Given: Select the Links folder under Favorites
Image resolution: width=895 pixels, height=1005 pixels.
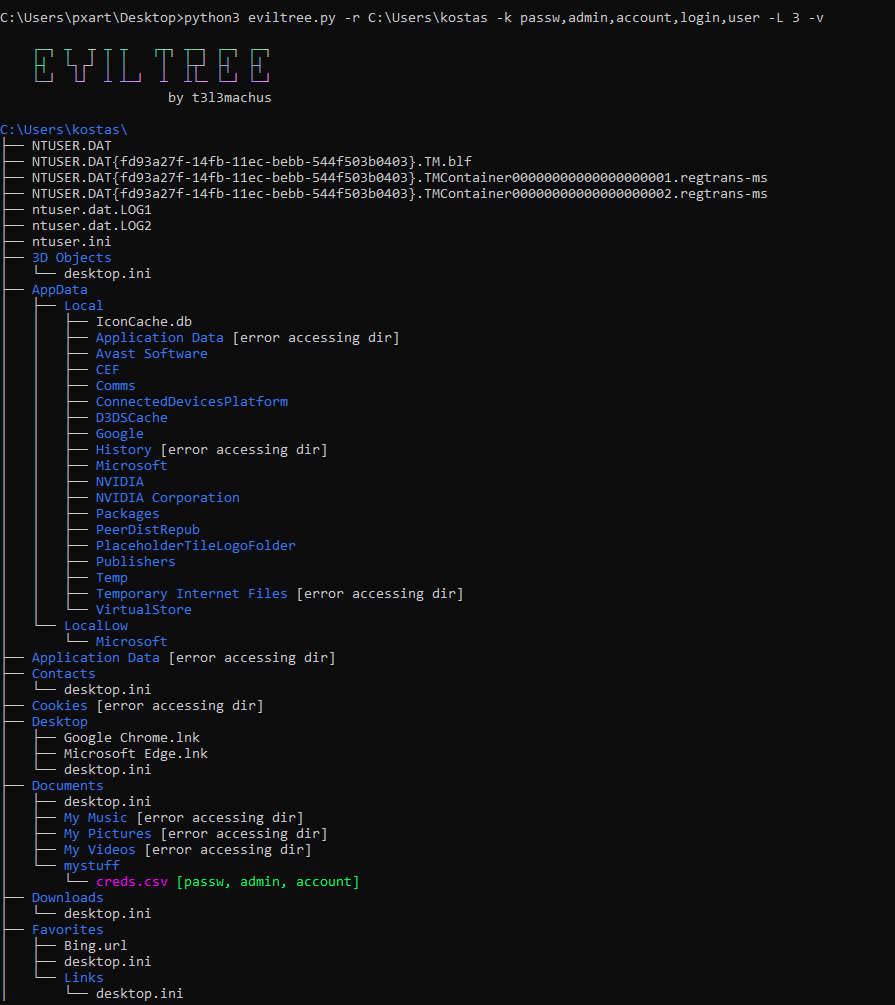Looking at the screenshot, I should (83, 977).
